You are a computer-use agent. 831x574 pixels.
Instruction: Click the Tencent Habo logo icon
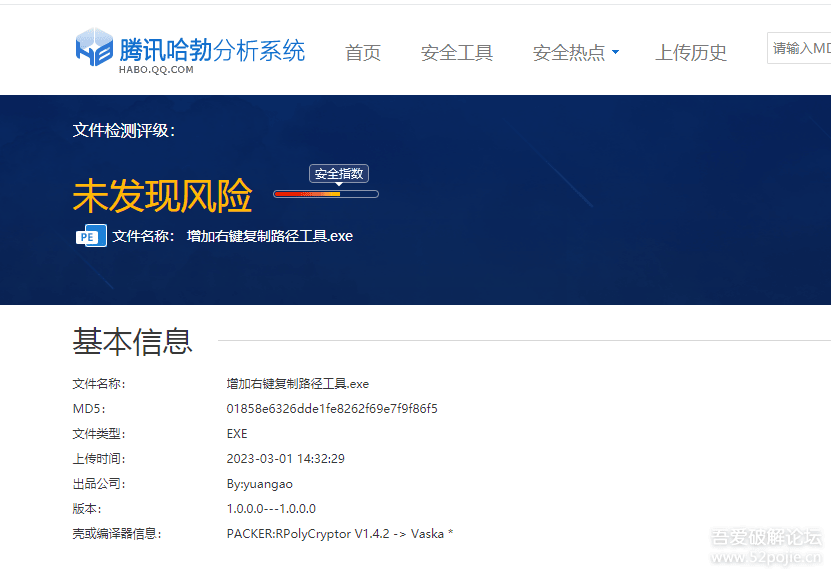point(94,47)
